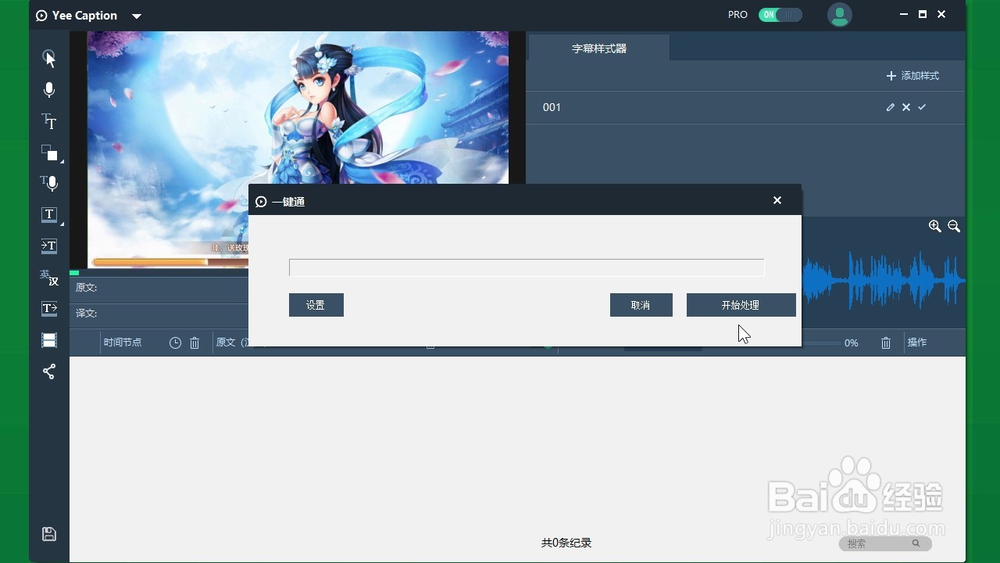The height and width of the screenshot is (563, 1000).
Task: Click the import text arrow-T icon
Action: pyautogui.click(x=49, y=245)
